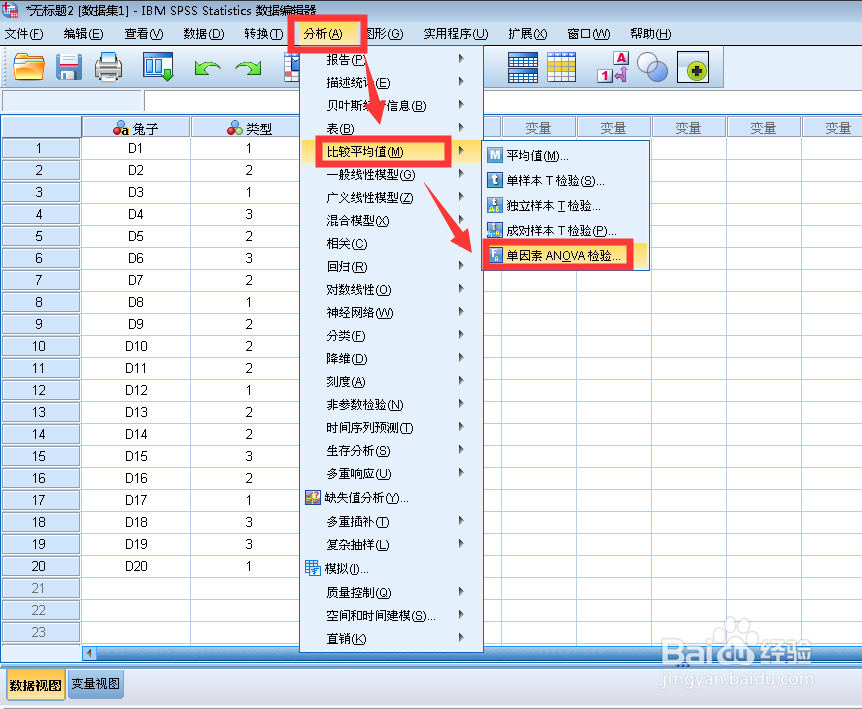Expand 复杂抽样(L) submenu

point(391,545)
